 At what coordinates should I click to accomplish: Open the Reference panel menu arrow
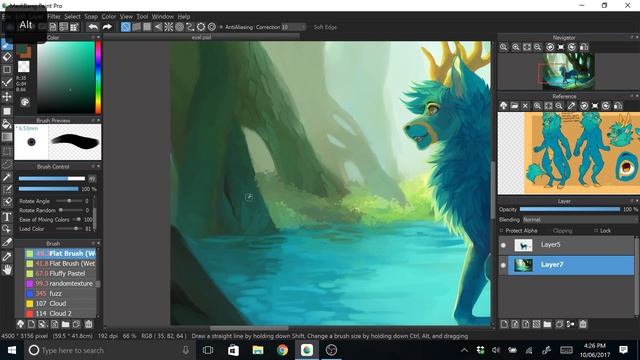(637, 96)
